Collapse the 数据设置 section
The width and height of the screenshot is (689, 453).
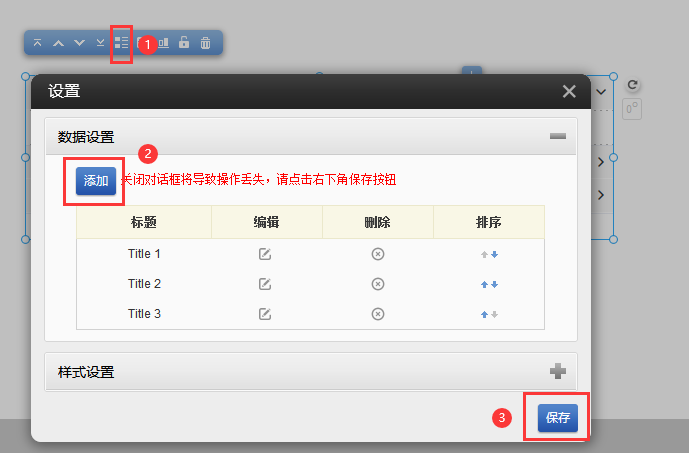coord(558,137)
